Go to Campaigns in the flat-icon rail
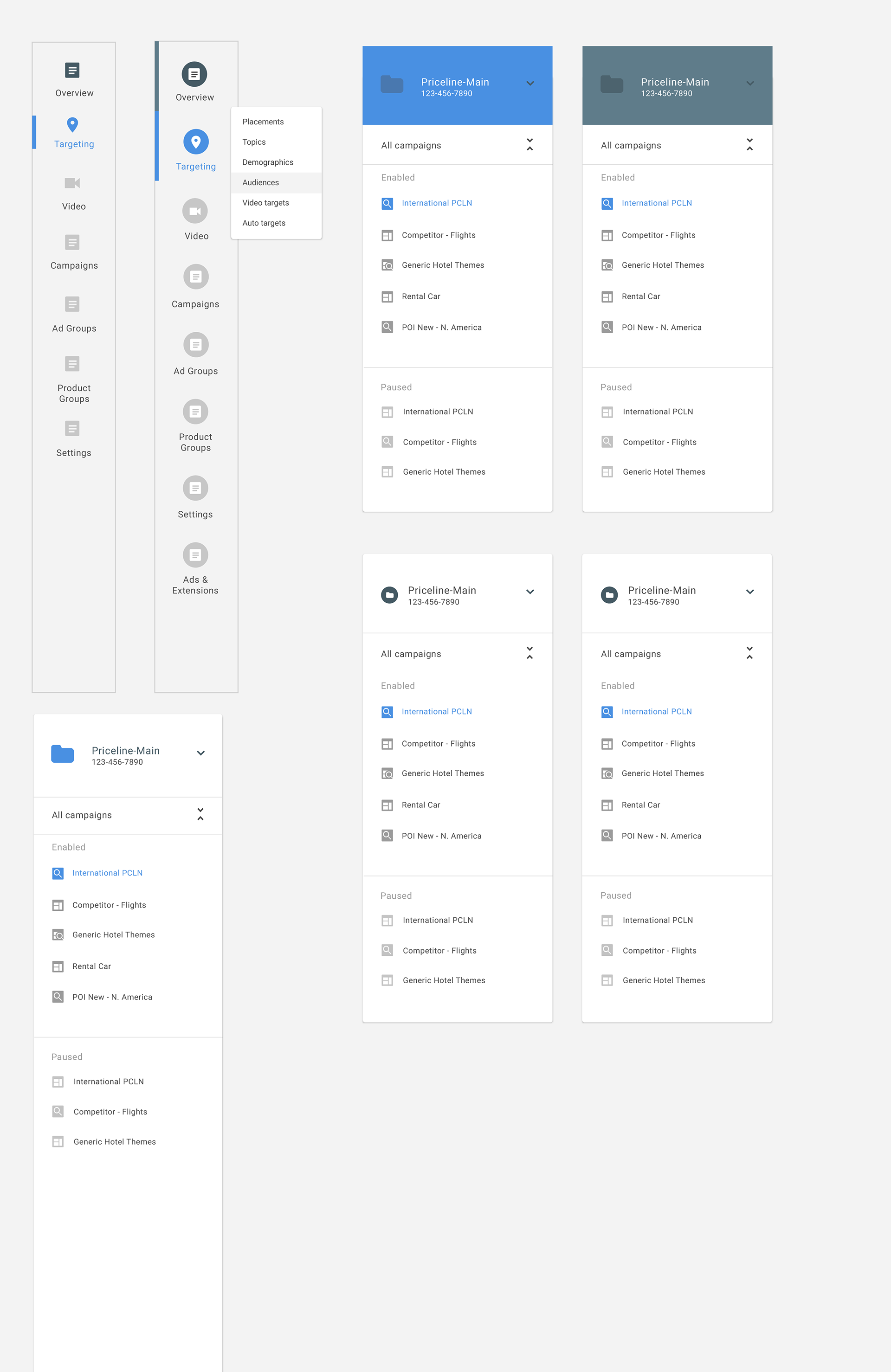Image resolution: width=891 pixels, height=1372 pixels. point(73,243)
